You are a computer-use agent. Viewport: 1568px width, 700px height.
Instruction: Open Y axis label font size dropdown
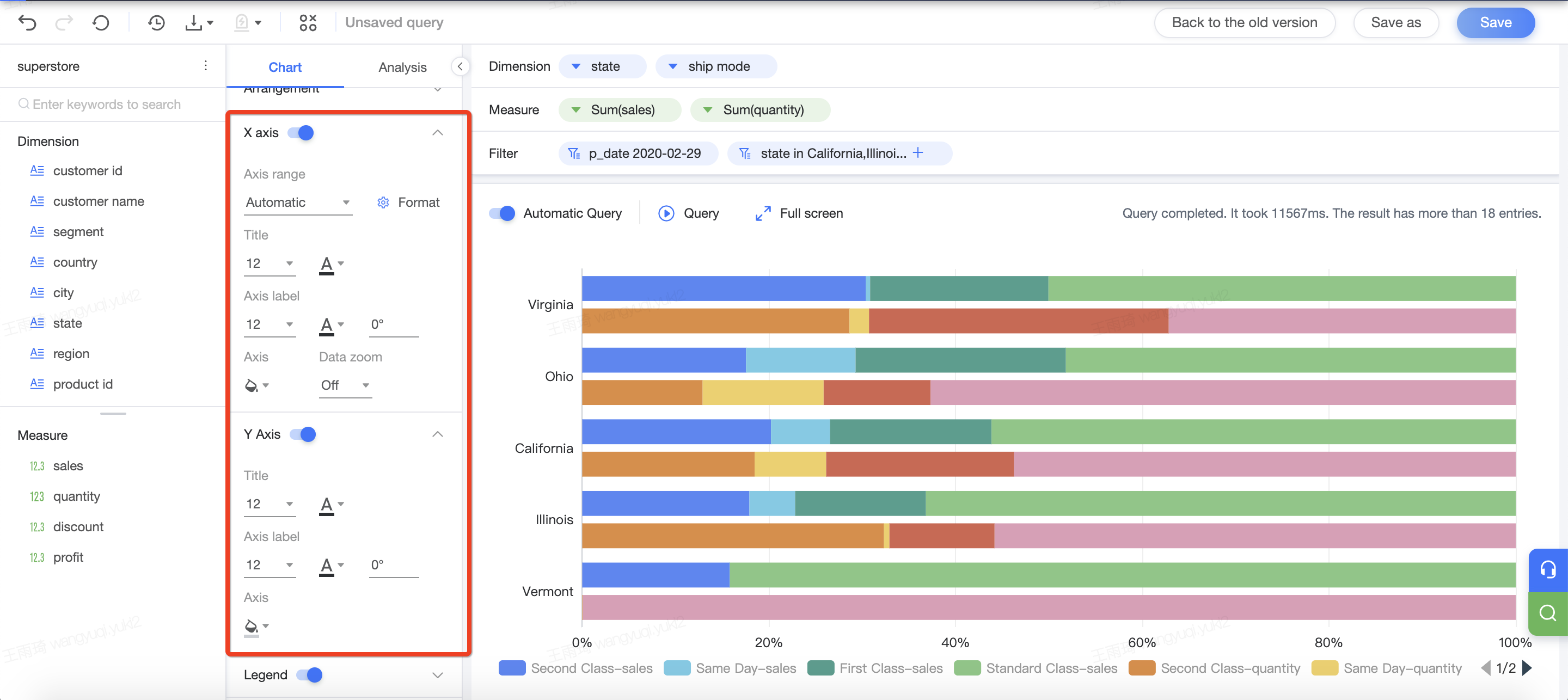click(269, 565)
